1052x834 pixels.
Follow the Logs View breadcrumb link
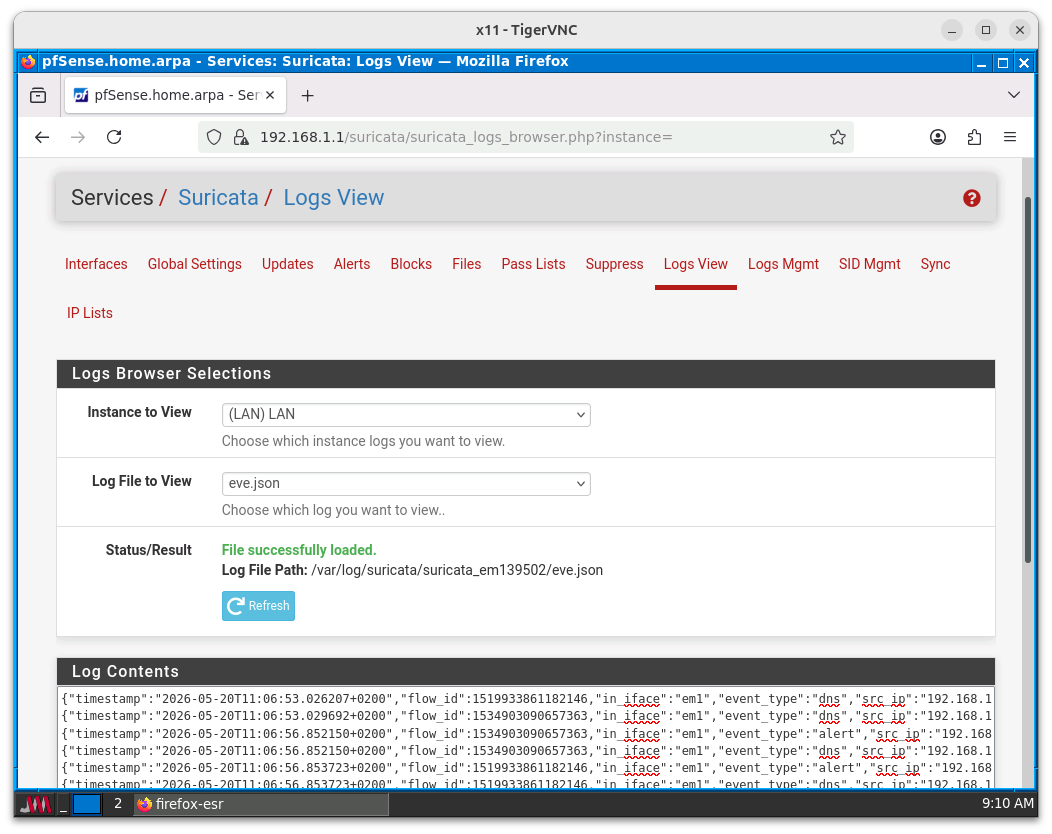[333, 198]
